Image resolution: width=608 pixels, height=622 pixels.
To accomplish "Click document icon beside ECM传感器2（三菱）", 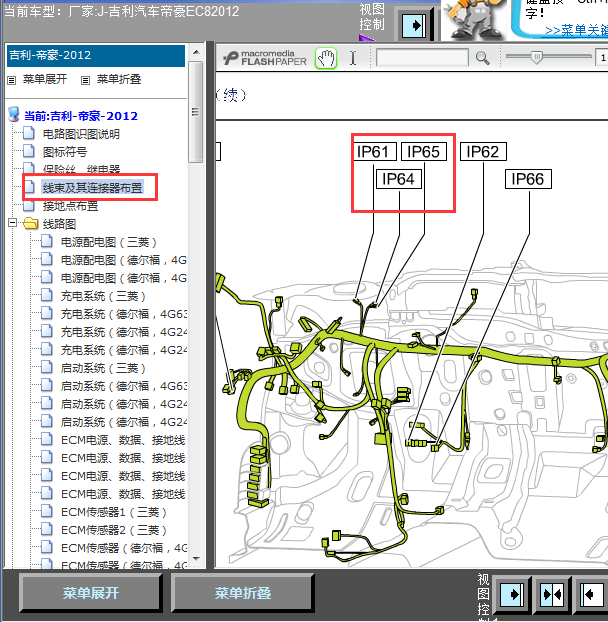I will click(x=47, y=529).
